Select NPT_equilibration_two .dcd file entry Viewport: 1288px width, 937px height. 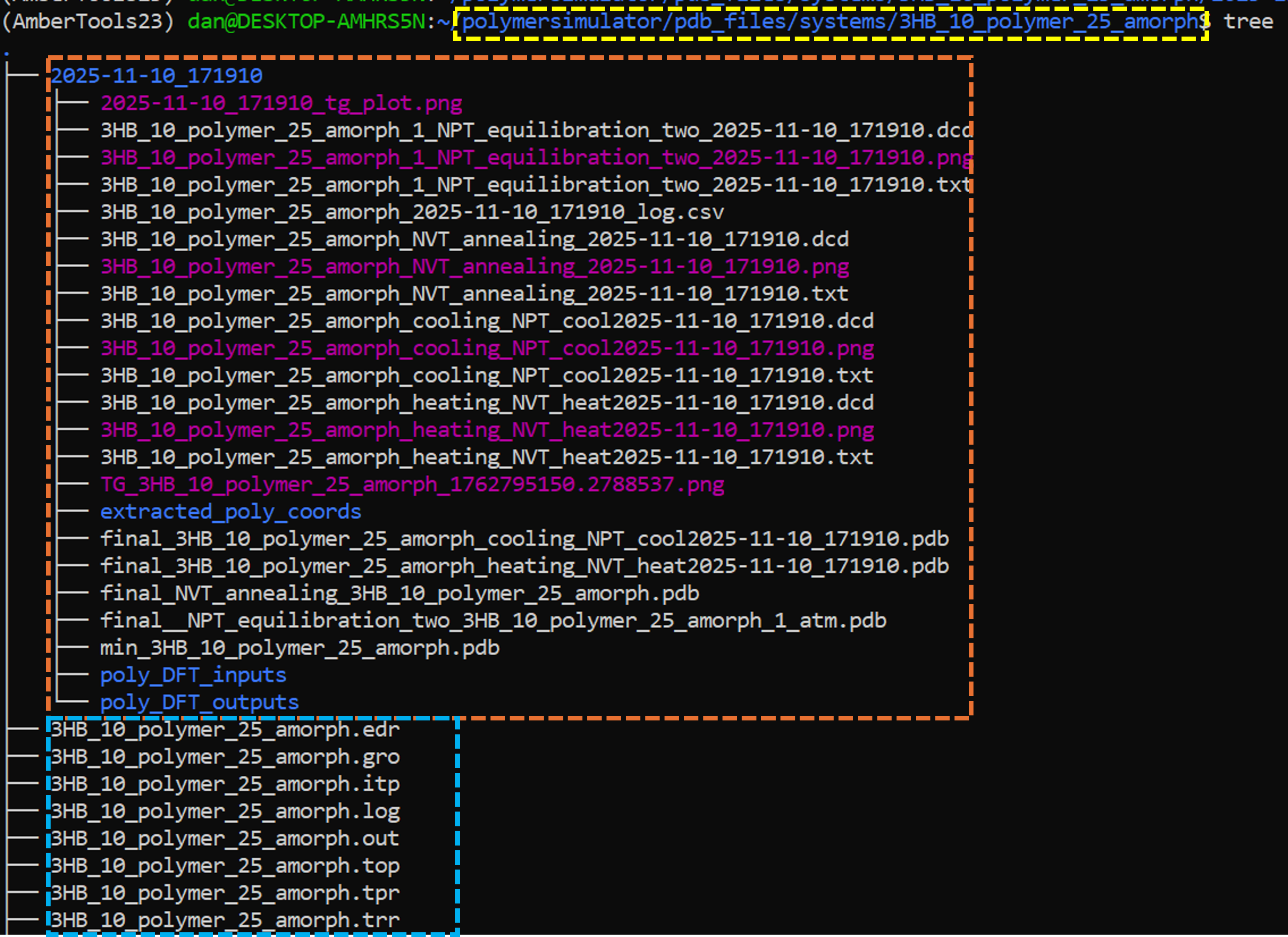tap(537, 131)
